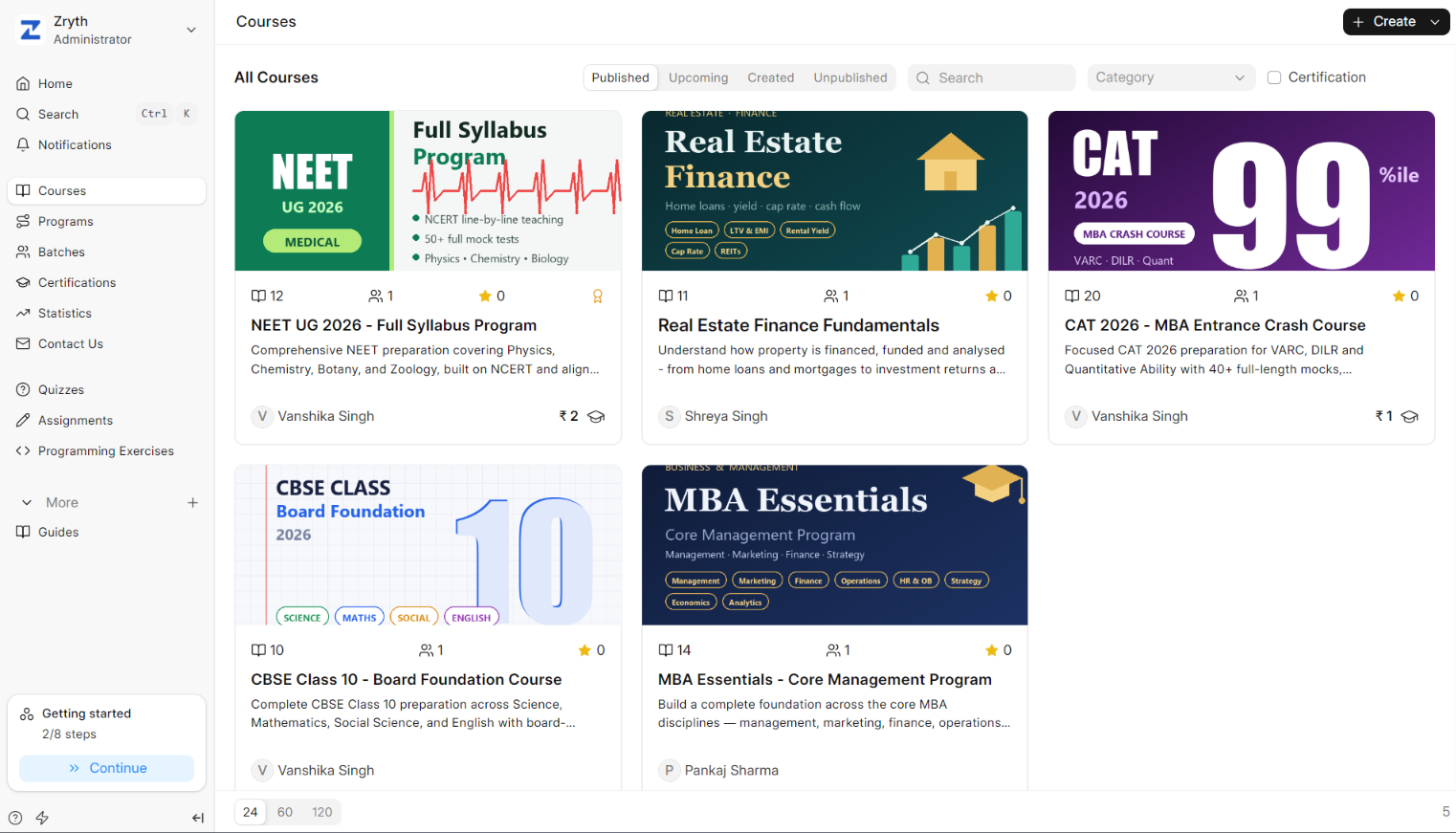
Task: Click the help circle icon at sidebar bottom
Action: click(15, 818)
